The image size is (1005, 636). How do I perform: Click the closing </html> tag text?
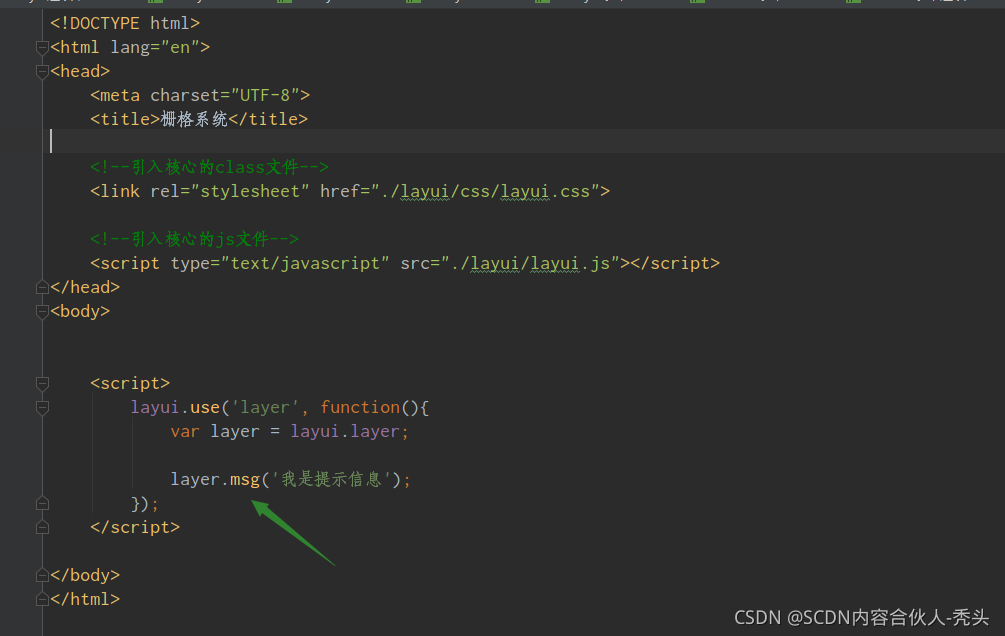click(85, 599)
